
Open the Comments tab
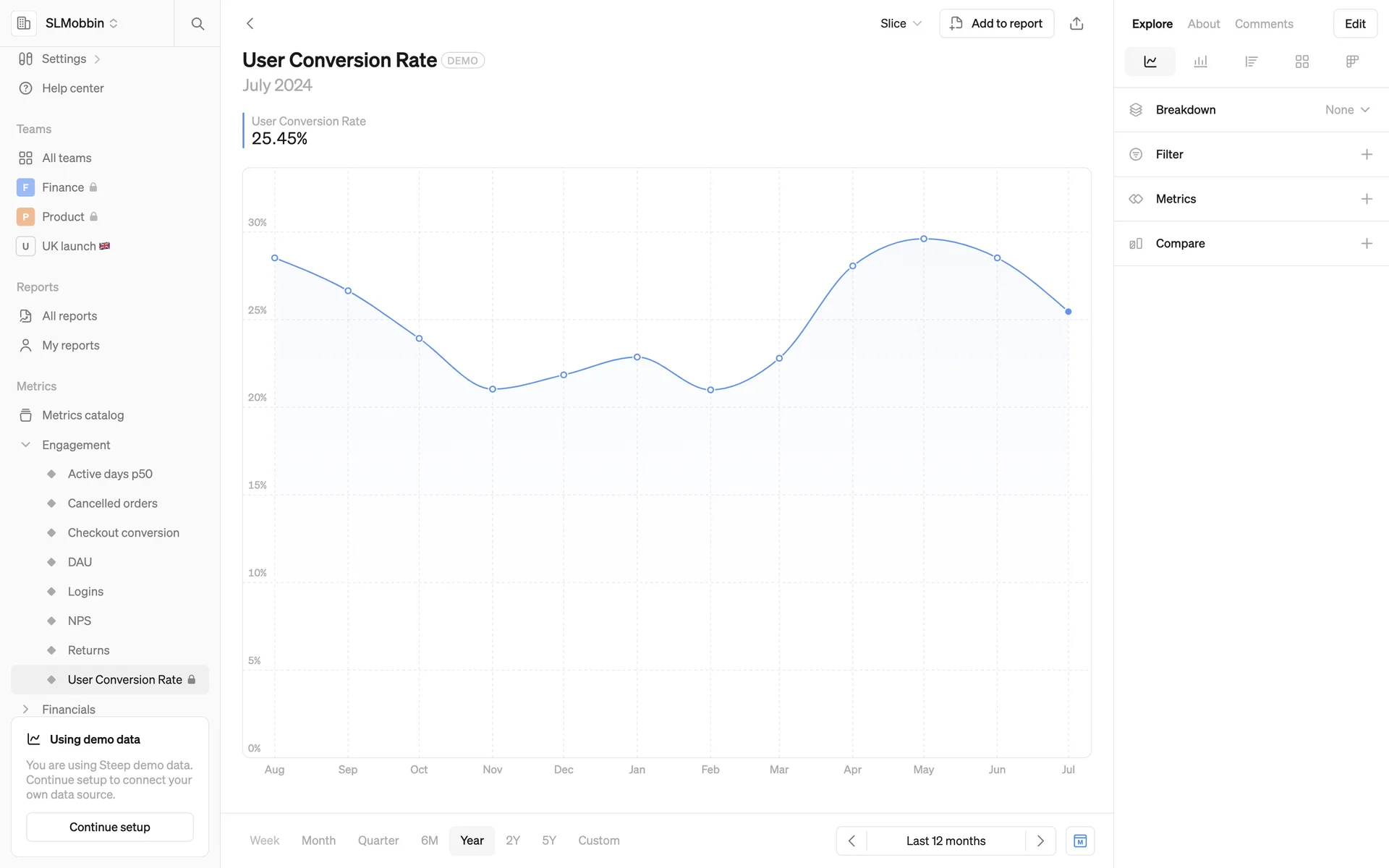coord(1263,24)
